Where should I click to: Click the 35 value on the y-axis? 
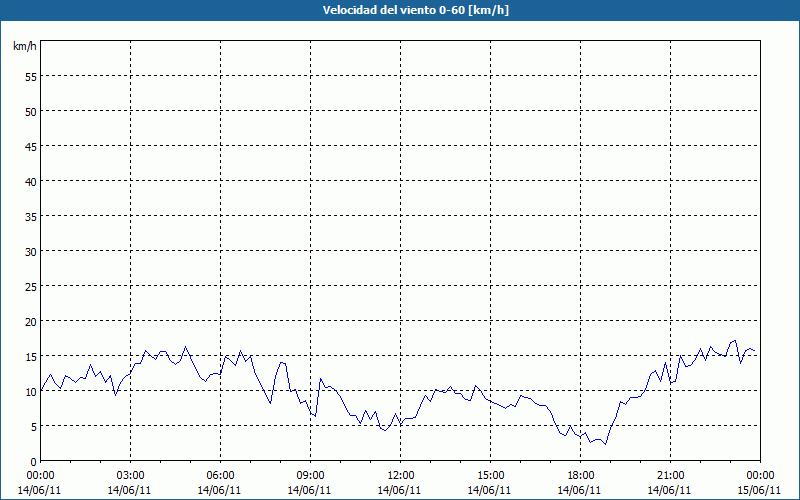pyautogui.click(x=31, y=217)
